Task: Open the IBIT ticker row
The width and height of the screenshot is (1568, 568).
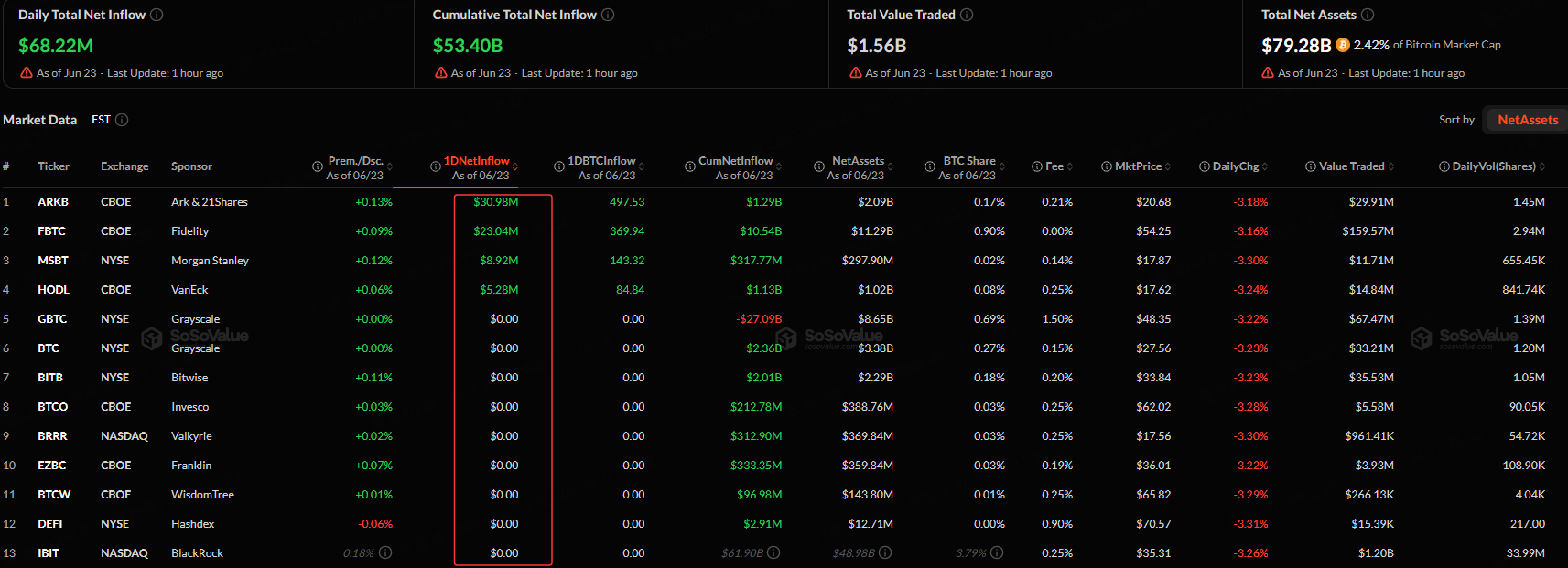Action: 784,553
